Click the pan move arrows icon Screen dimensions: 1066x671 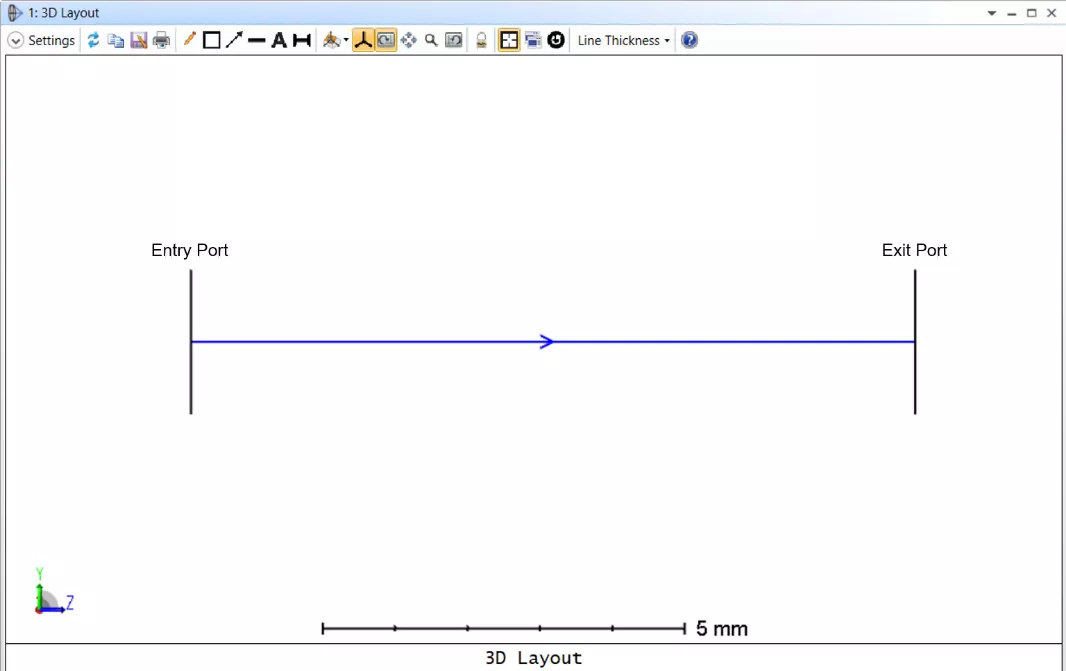[x=408, y=40]
